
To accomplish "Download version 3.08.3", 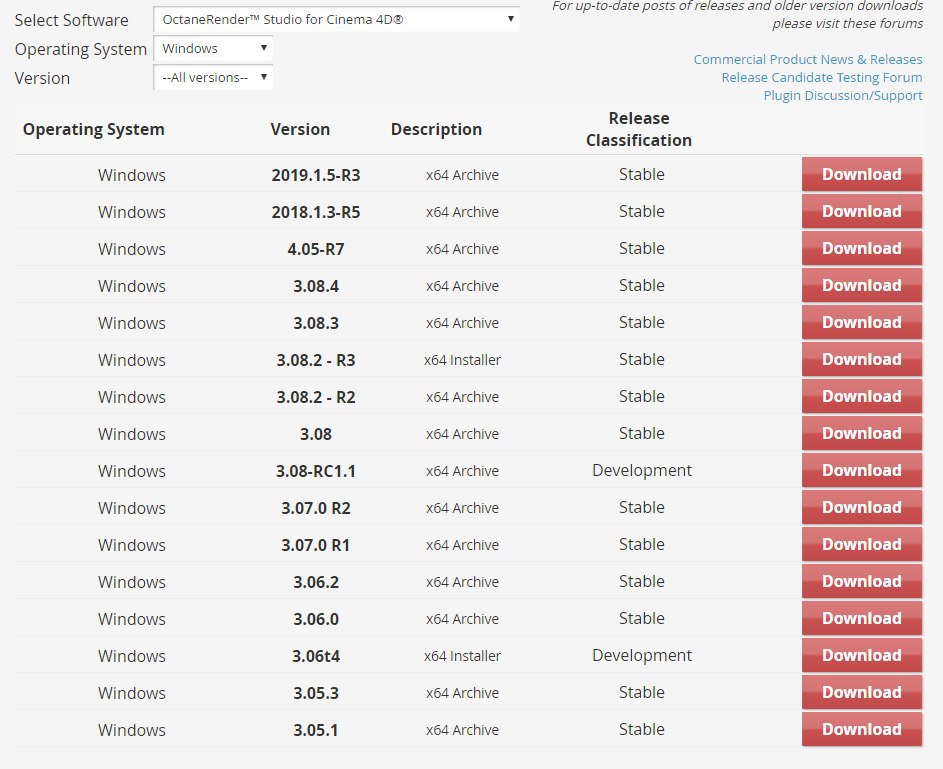I will (x=861, y=322).
